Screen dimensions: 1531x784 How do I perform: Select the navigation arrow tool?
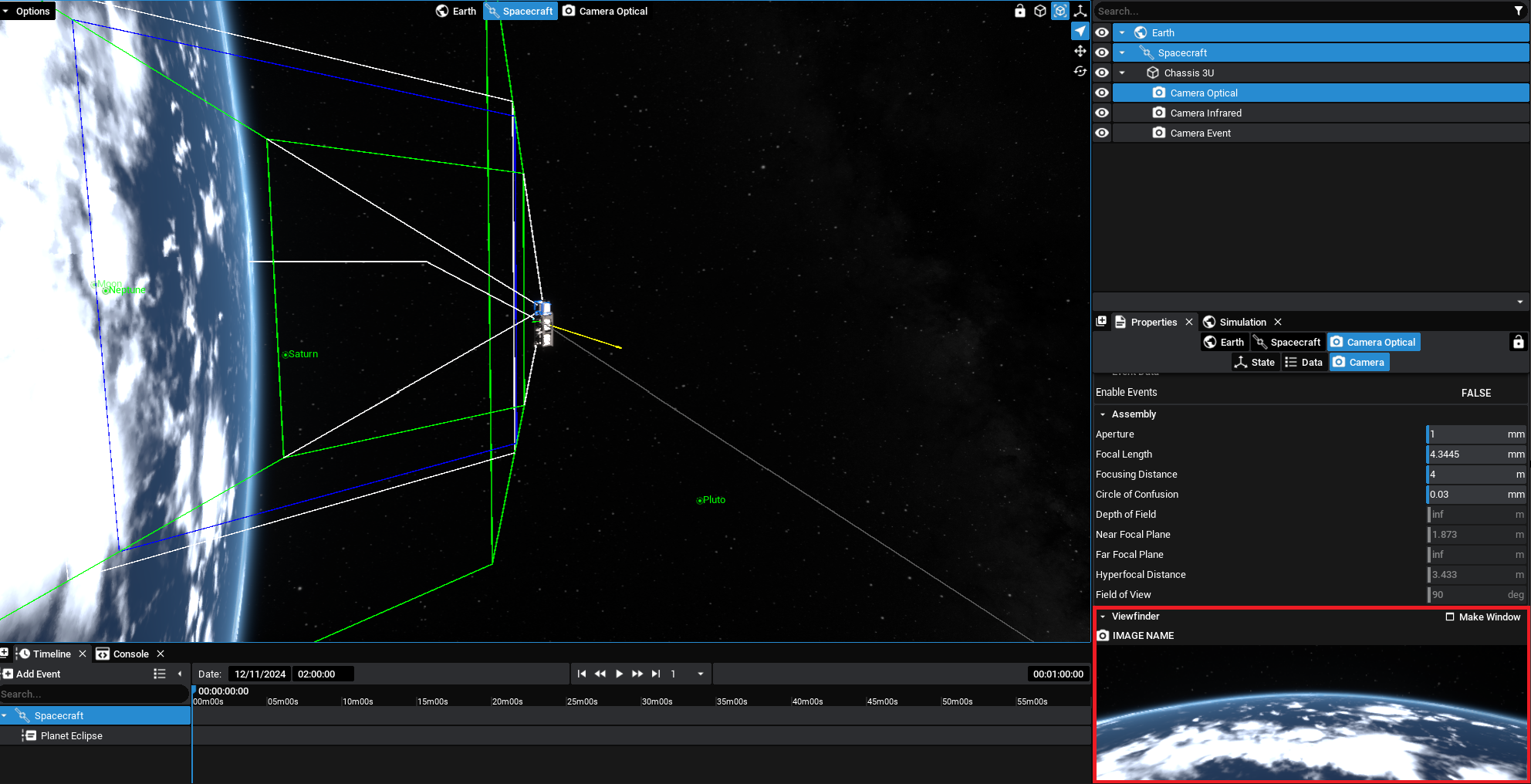1080,31
